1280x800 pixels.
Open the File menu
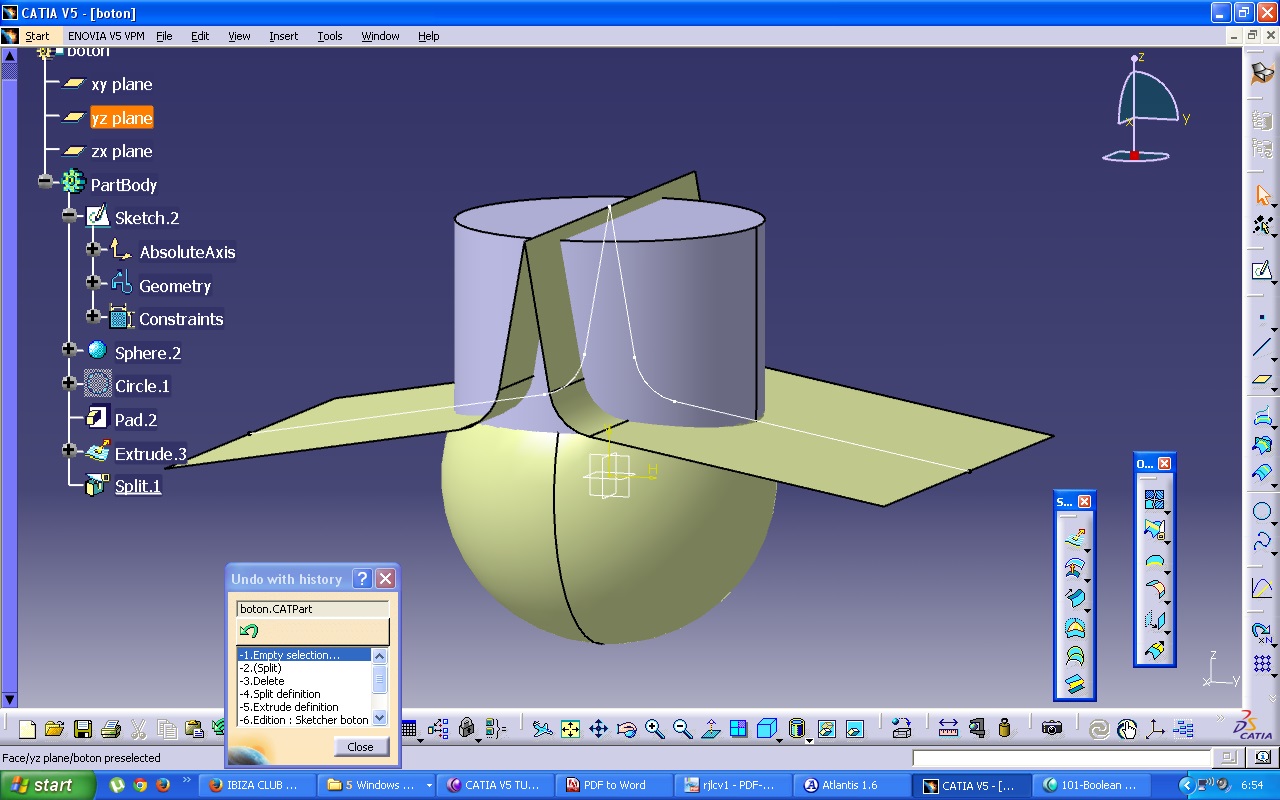click(x=164, y=36)
